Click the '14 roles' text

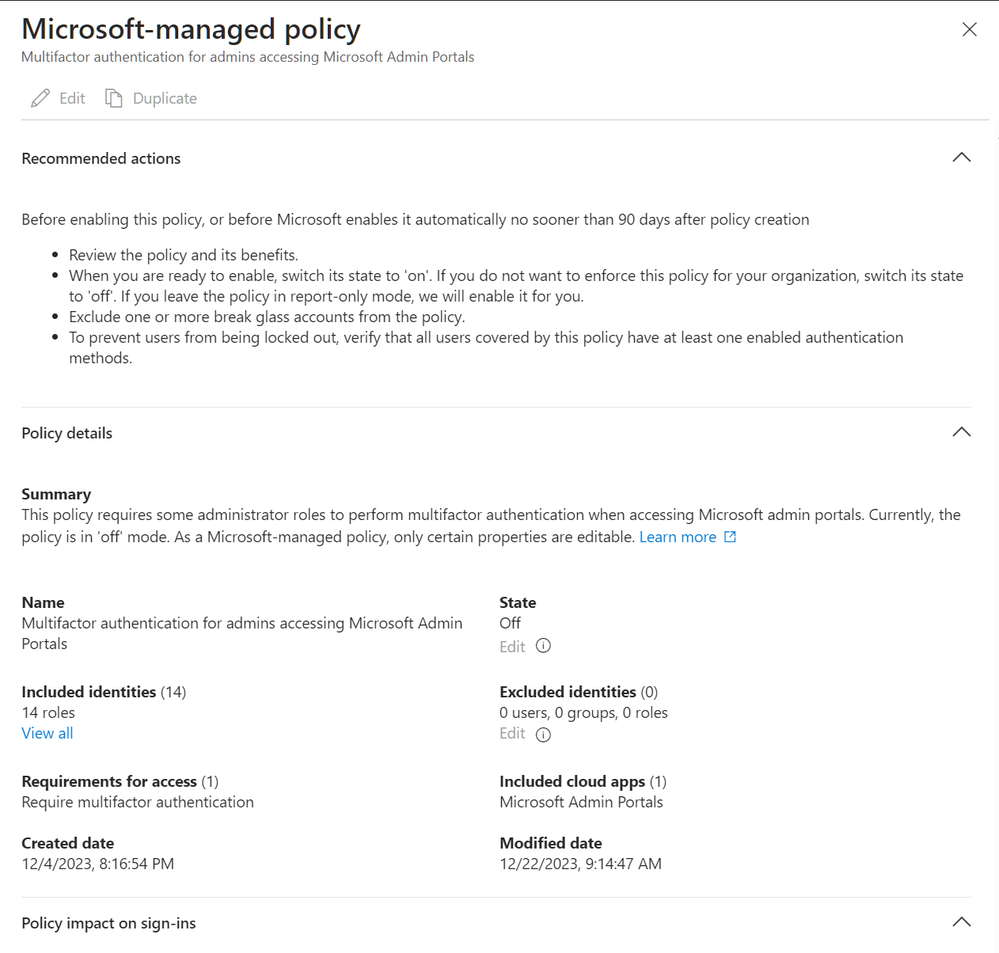tap(48, 712)
